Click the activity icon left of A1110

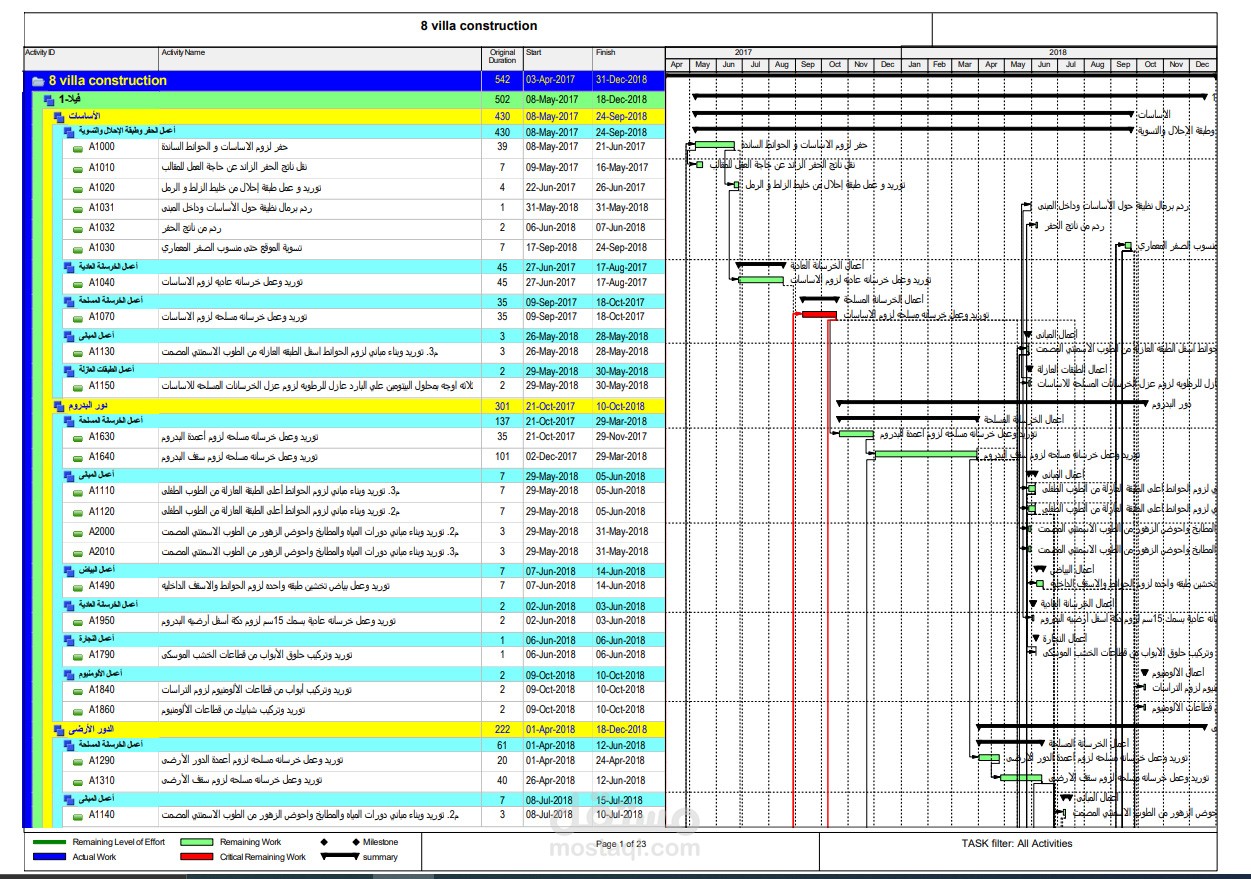pyautogui.click(x=78, y=492)
